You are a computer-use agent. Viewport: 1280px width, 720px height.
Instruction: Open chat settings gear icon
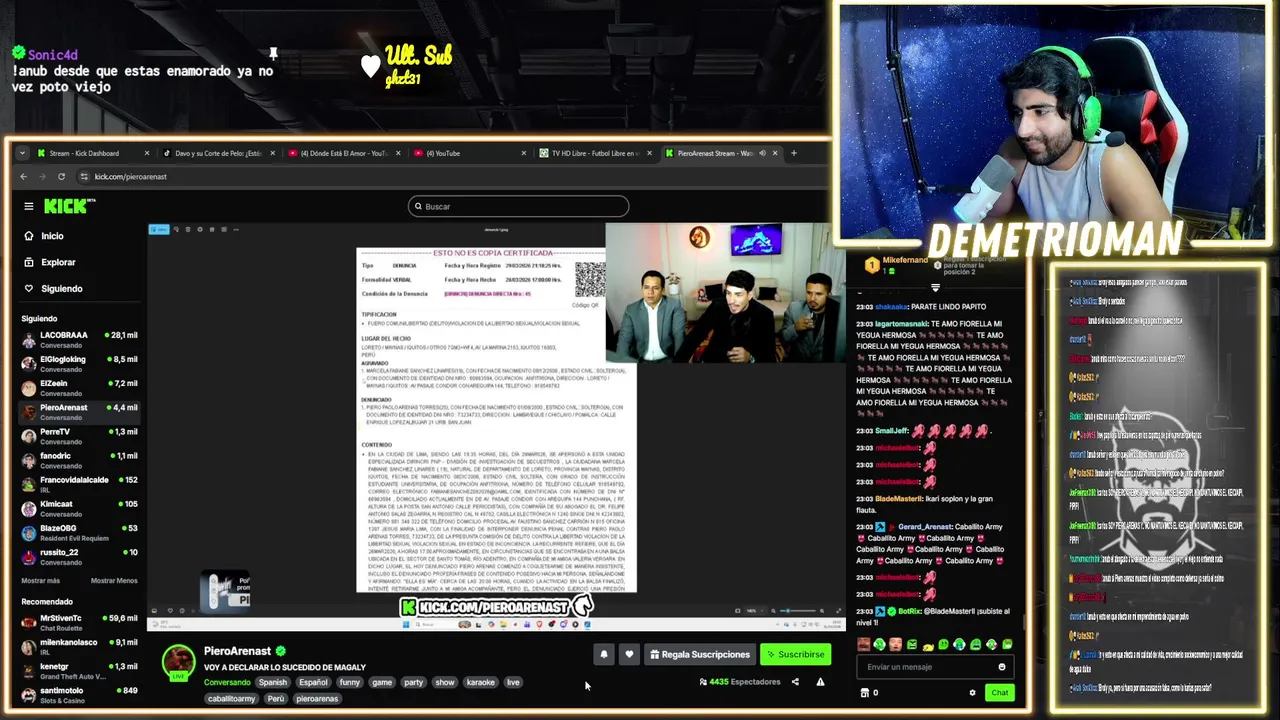pos(972,692)
